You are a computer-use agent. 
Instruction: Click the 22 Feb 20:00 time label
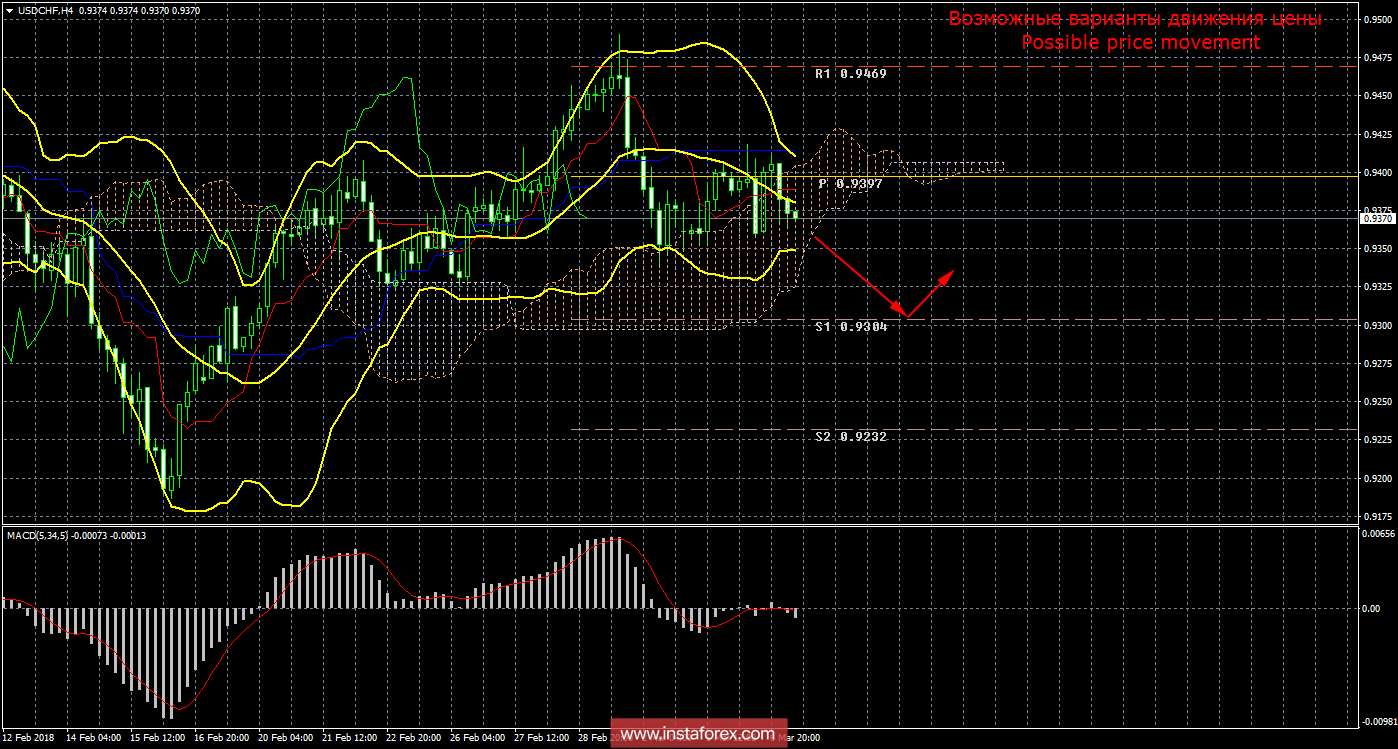416,738
